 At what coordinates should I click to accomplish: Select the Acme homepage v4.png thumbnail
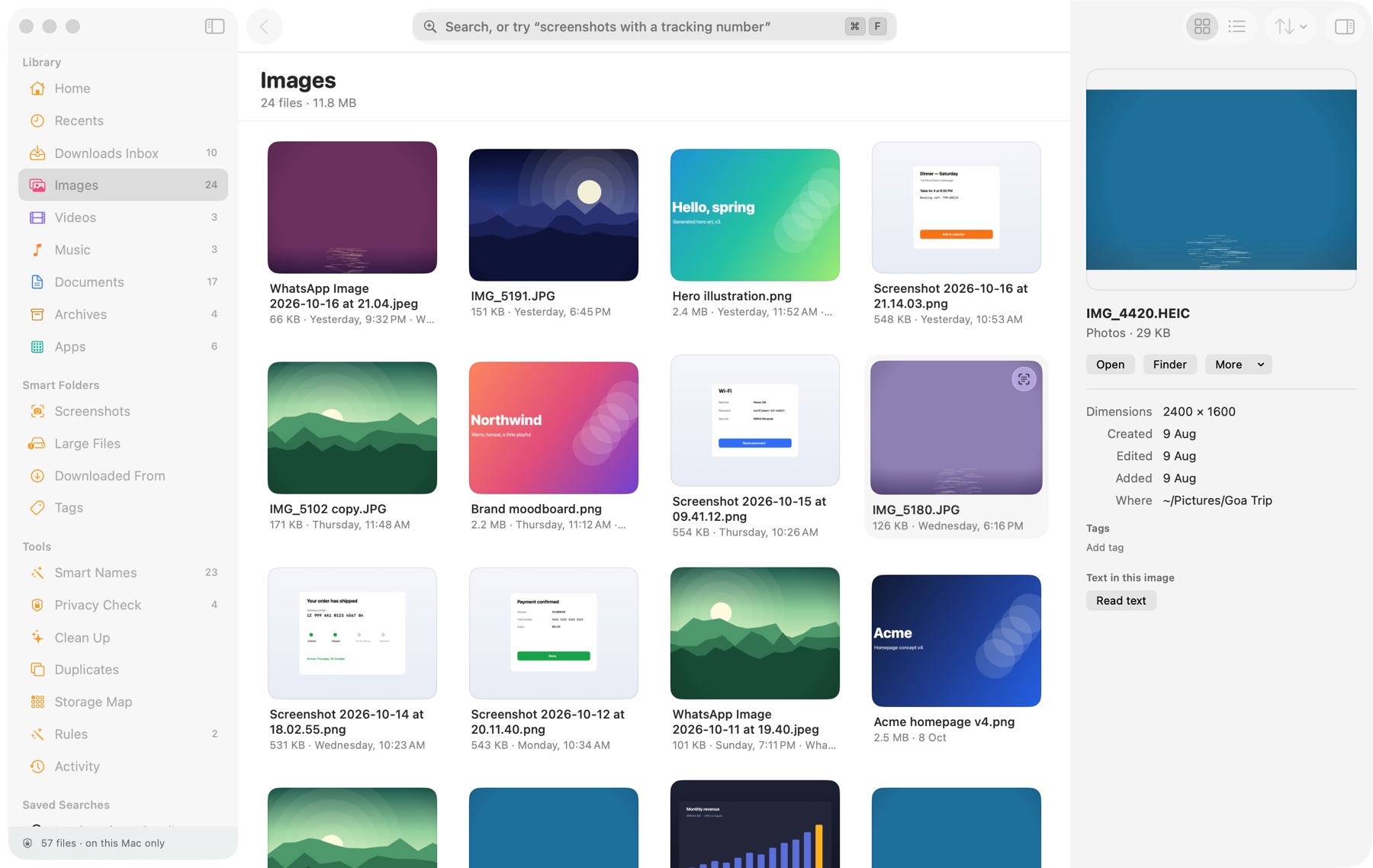pos(957,641)
